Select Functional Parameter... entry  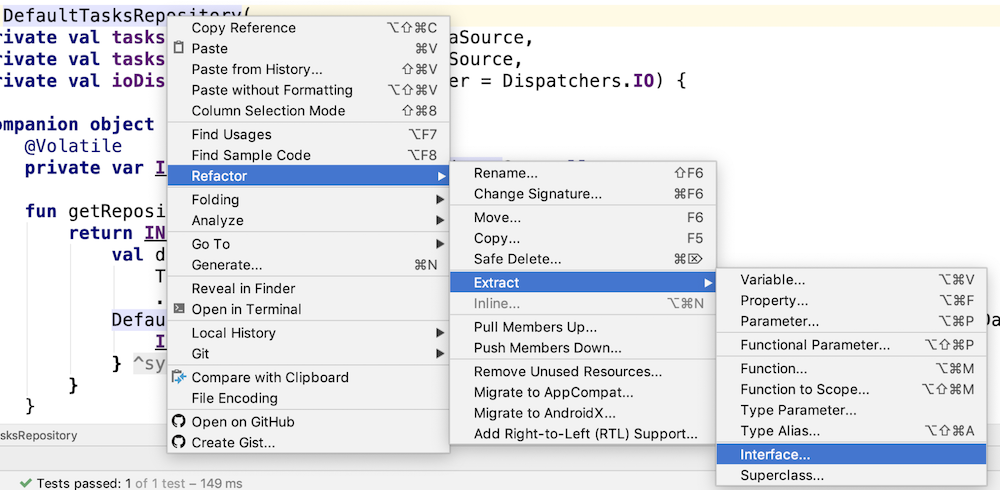(814, 345)
